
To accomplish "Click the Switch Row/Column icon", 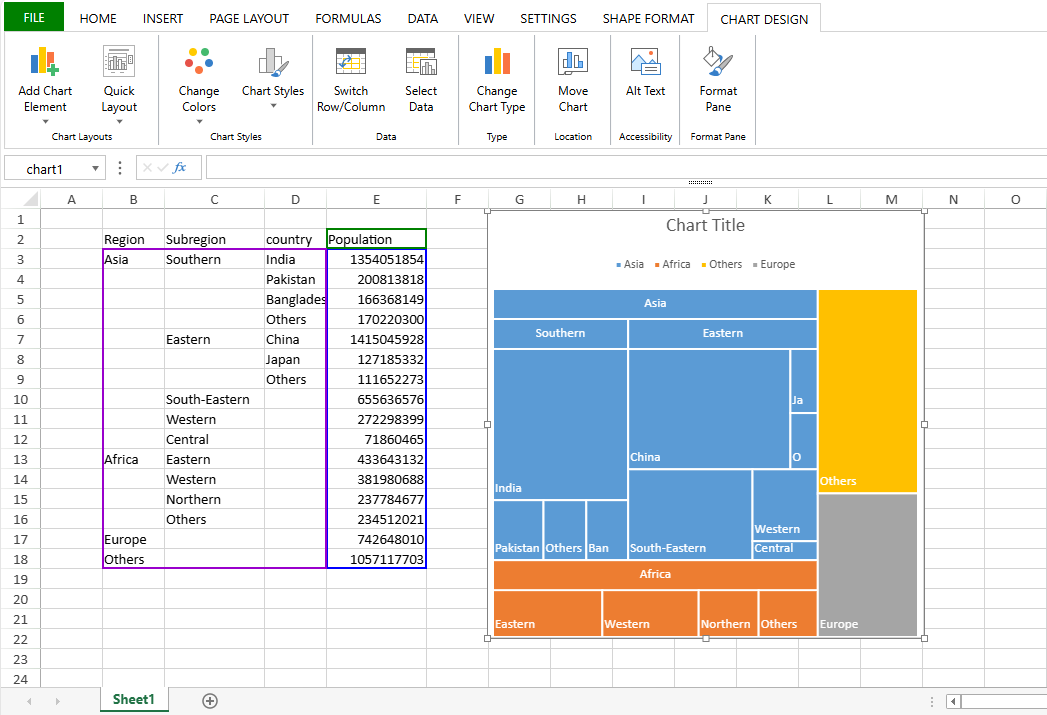I will click(351, 61).
